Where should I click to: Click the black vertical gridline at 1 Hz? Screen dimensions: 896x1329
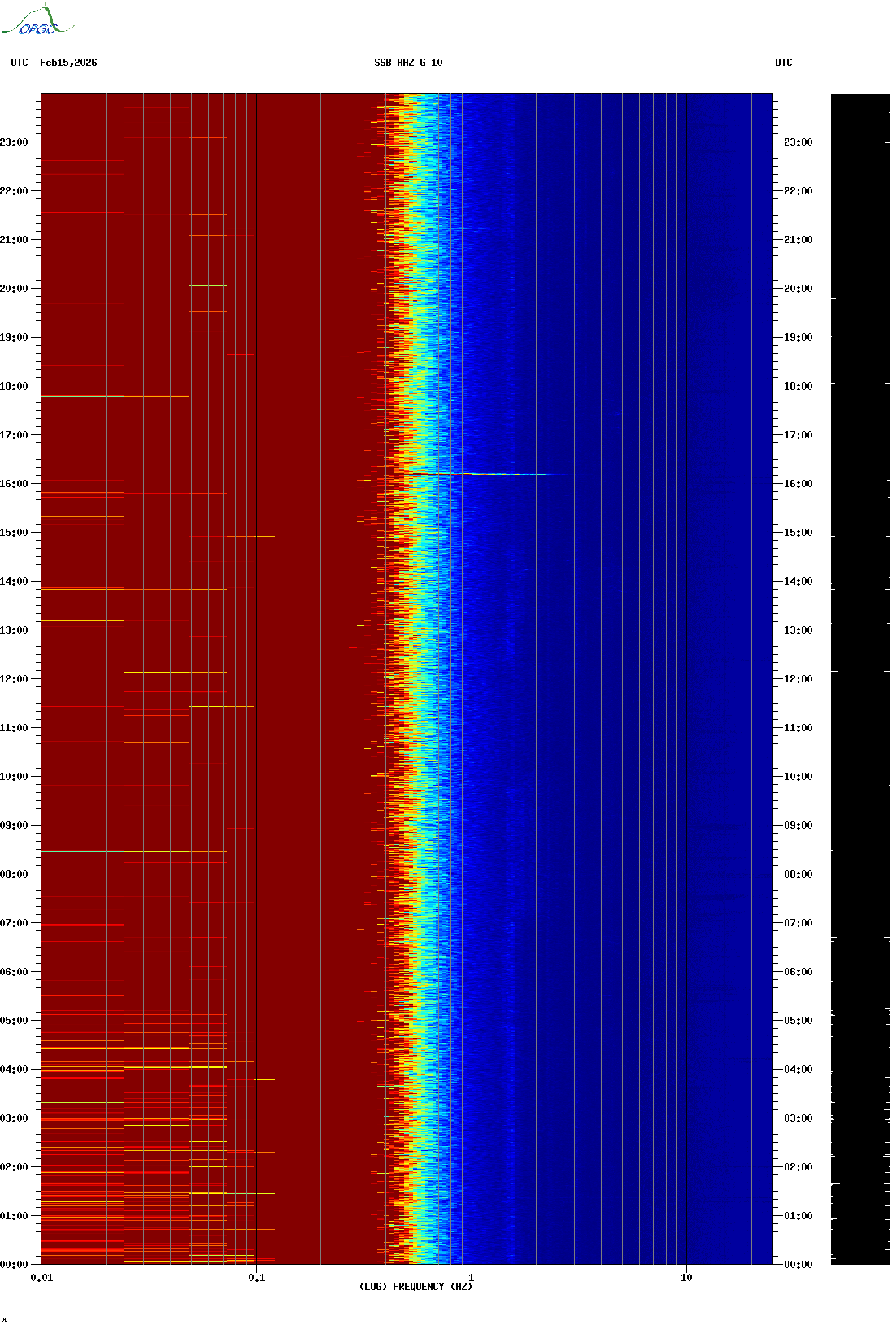[472, 651]
